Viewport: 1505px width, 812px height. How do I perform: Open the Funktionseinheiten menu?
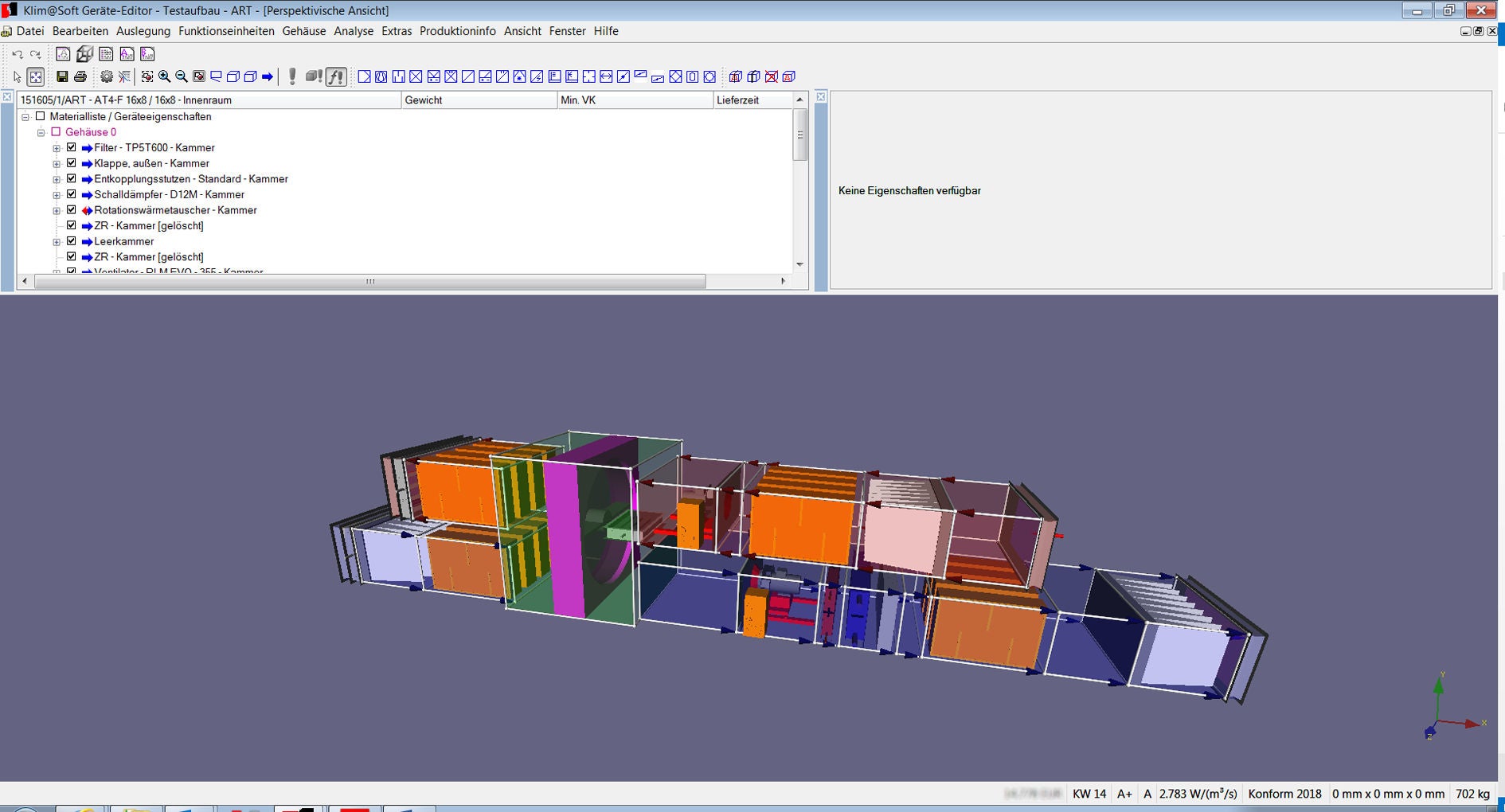[226, 31]
